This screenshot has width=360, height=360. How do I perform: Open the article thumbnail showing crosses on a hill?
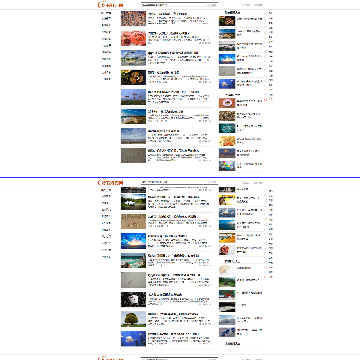133,97
